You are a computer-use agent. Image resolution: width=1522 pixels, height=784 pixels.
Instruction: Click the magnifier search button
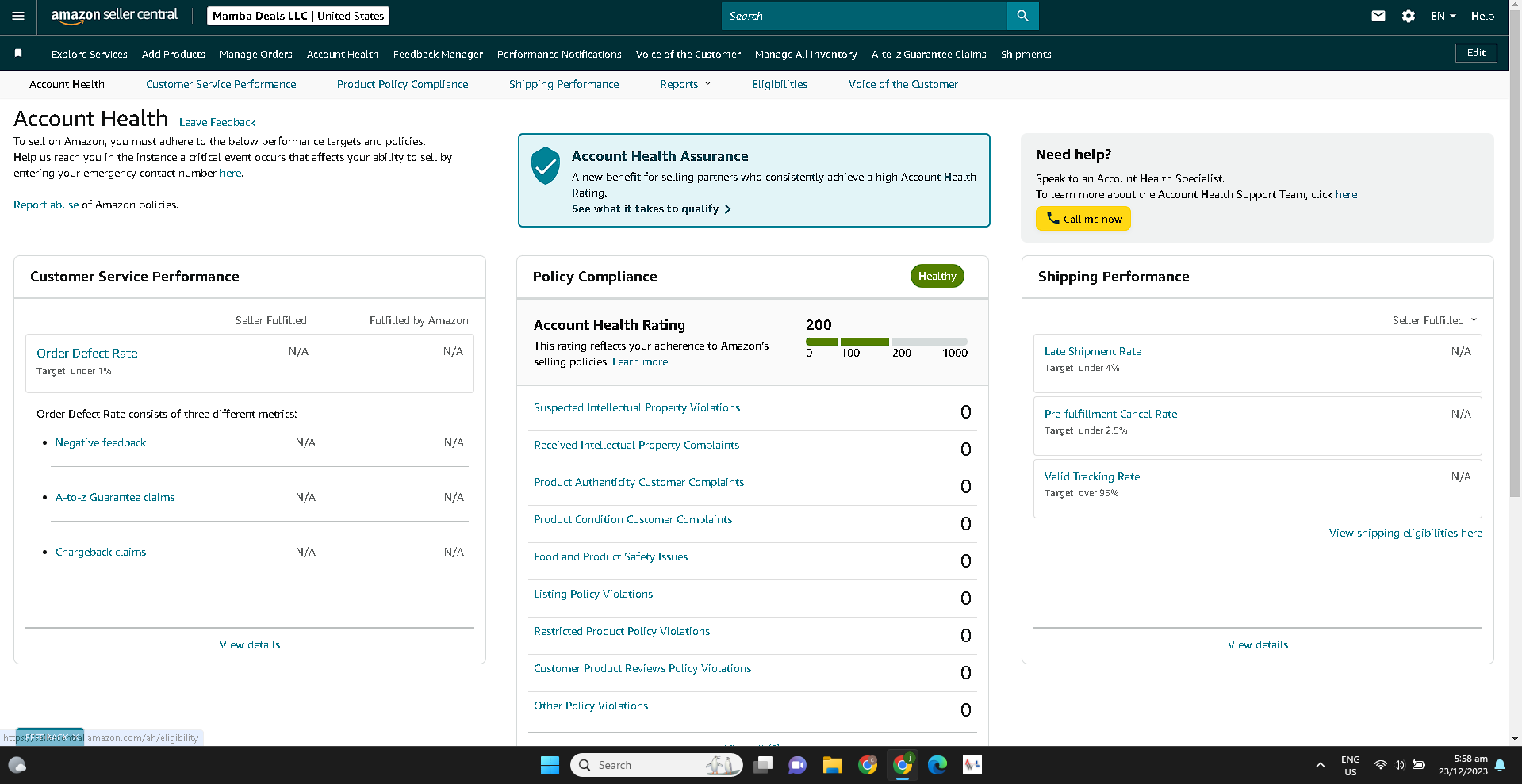click(x=1022, y=16)
